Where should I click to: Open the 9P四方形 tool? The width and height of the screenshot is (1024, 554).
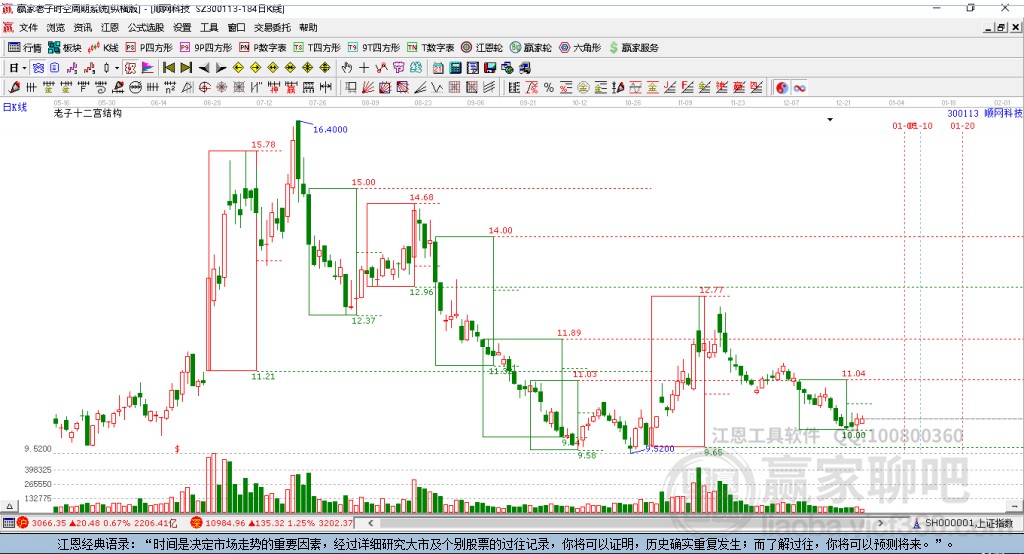pyautogui.click(x=206, y=48)
